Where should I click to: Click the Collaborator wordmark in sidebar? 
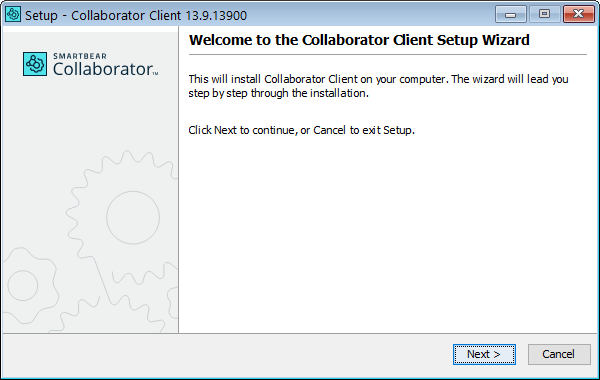pos(105,69)
